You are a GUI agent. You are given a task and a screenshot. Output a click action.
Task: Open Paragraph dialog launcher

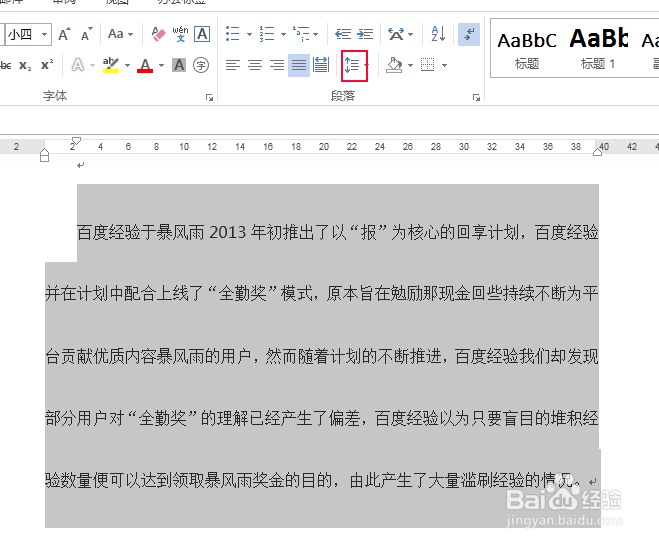(476, 98)
